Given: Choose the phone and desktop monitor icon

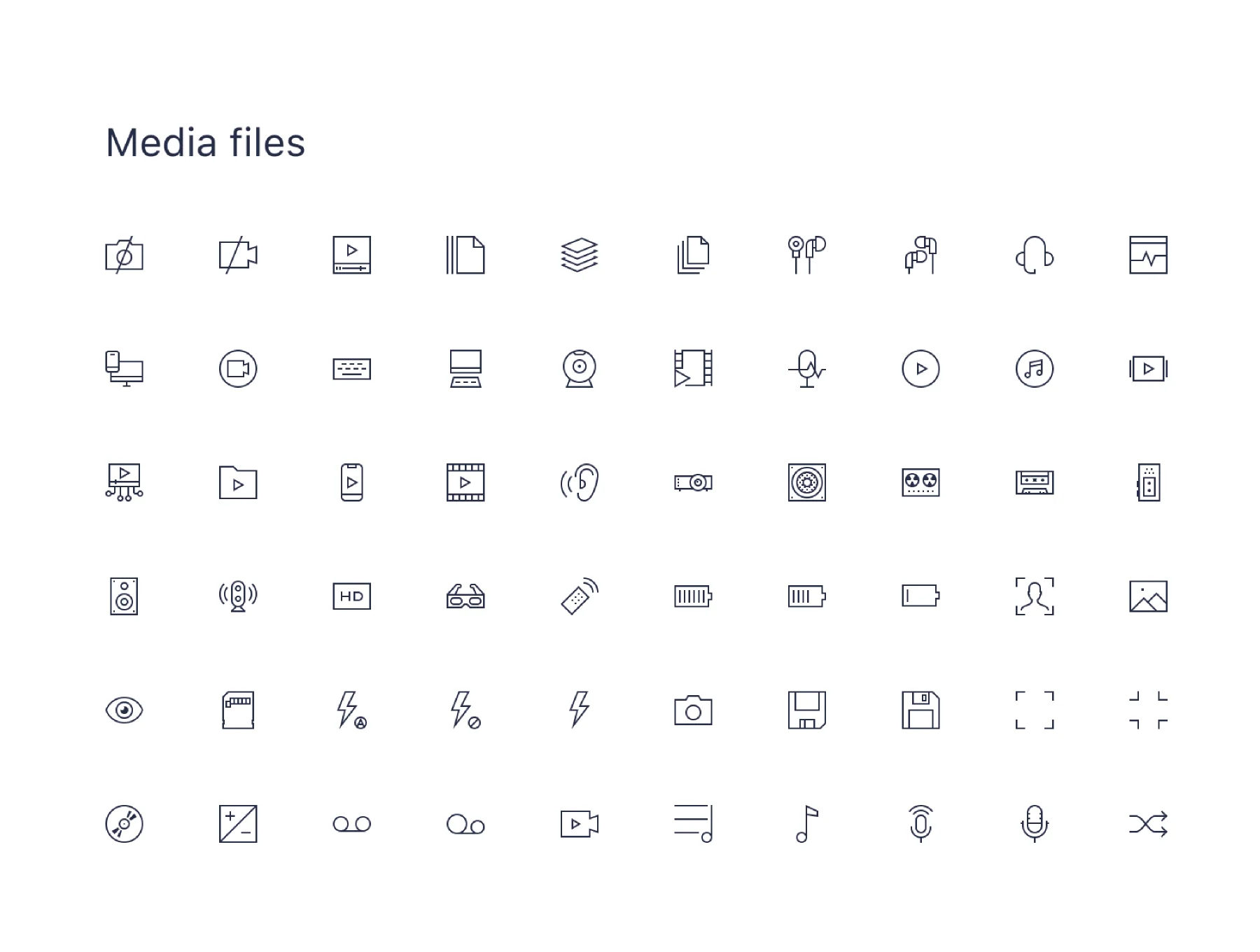Looking at the screenshot, I should point(124,369).
